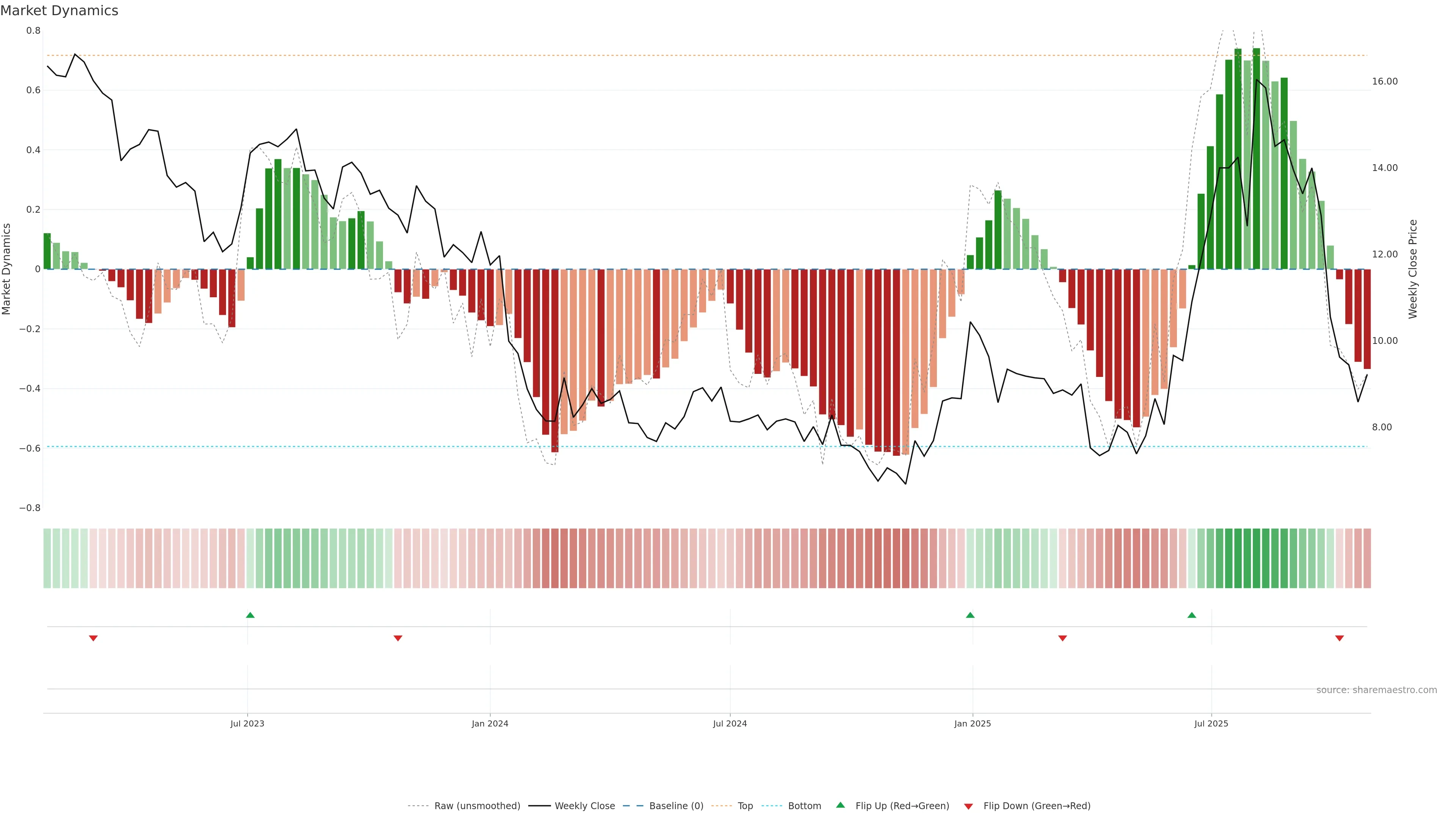Click the Jan 2024 x-axis label

490,723
